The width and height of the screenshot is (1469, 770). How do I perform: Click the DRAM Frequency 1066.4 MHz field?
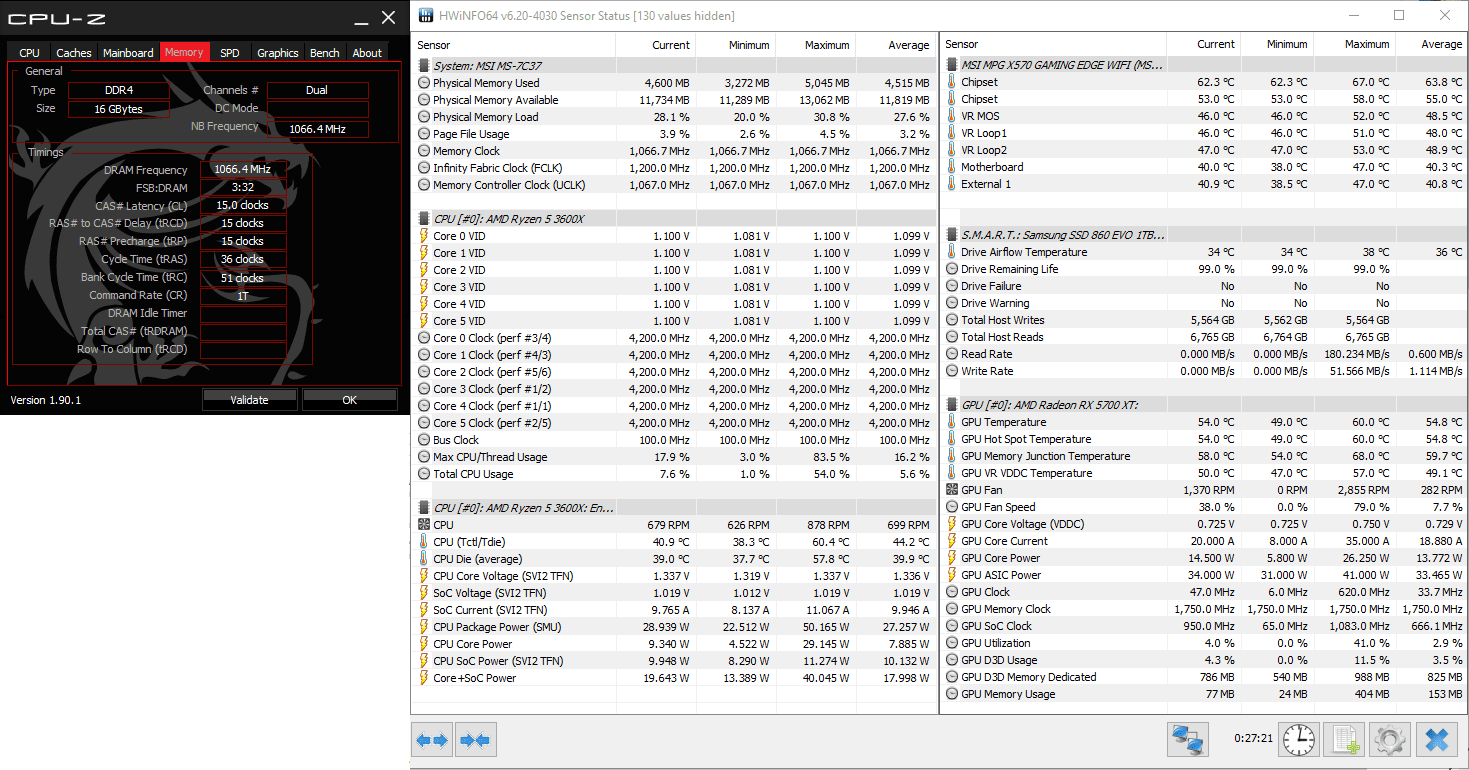242,170
